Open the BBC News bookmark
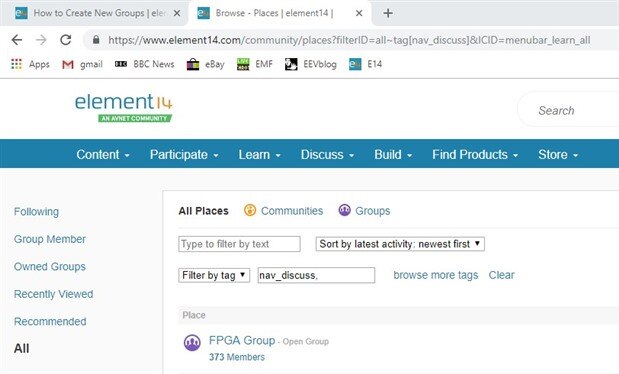This screenshot has height=374, width=619. coord(144,64)
